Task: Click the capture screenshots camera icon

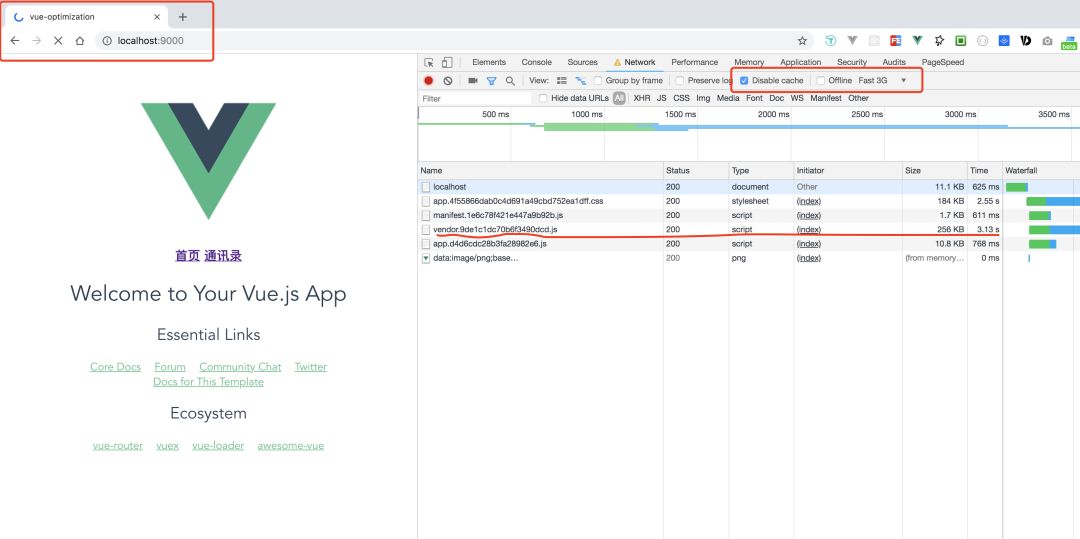Action: pos(473,80)
